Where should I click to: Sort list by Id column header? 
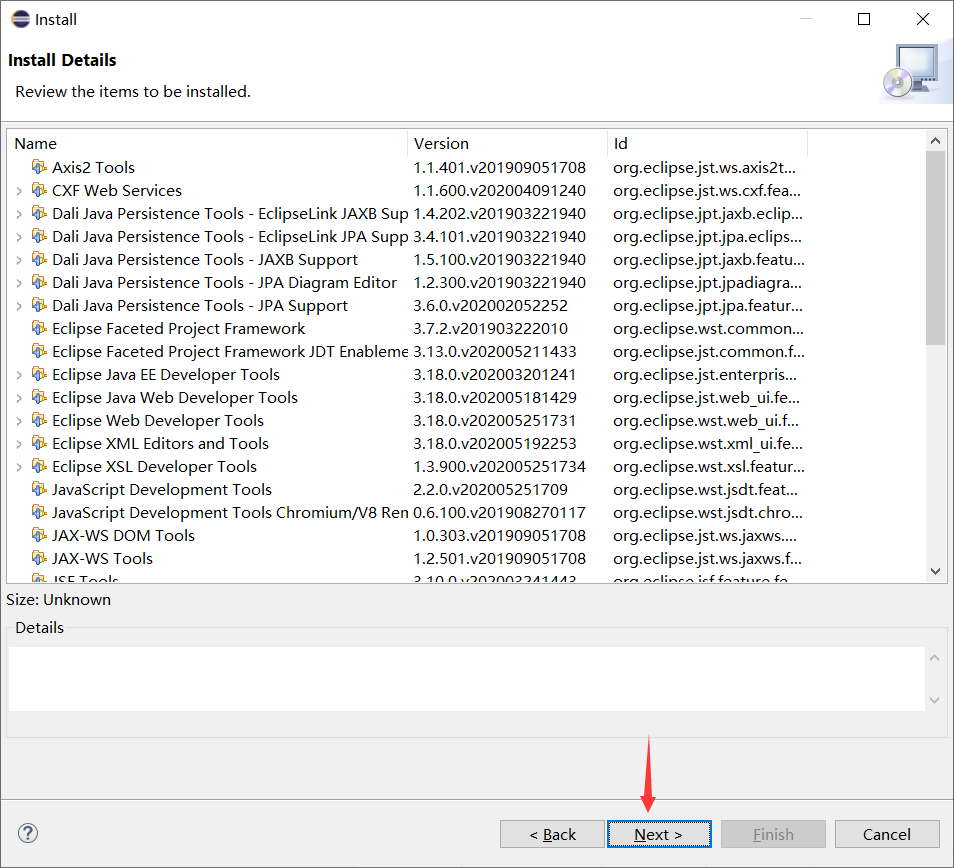pyautogui.click(x=708, y=144)
